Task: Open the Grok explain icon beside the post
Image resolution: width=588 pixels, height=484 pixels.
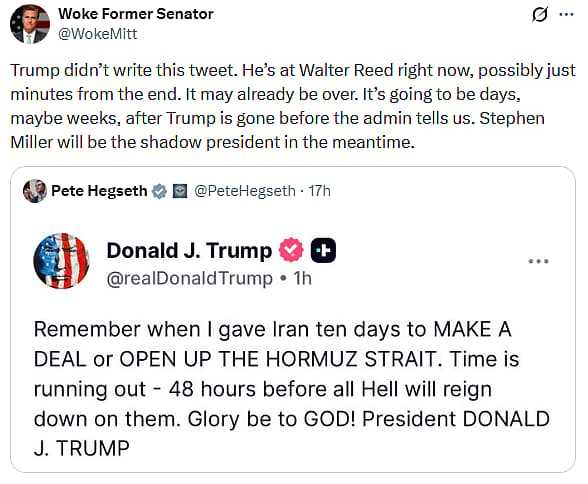Action: click(x=540, y=15)
